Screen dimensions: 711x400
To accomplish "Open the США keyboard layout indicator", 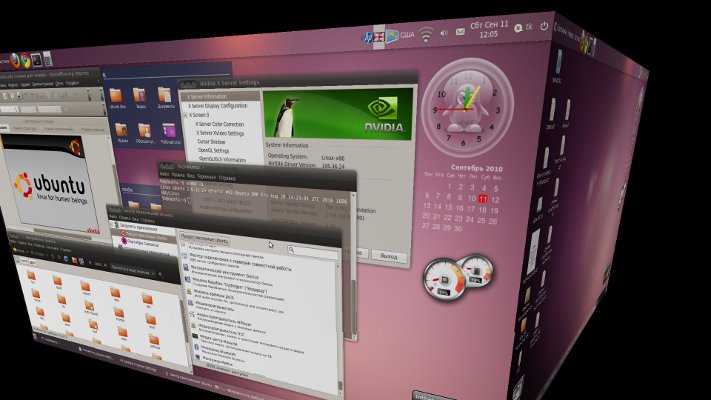I will coord(407,35).
